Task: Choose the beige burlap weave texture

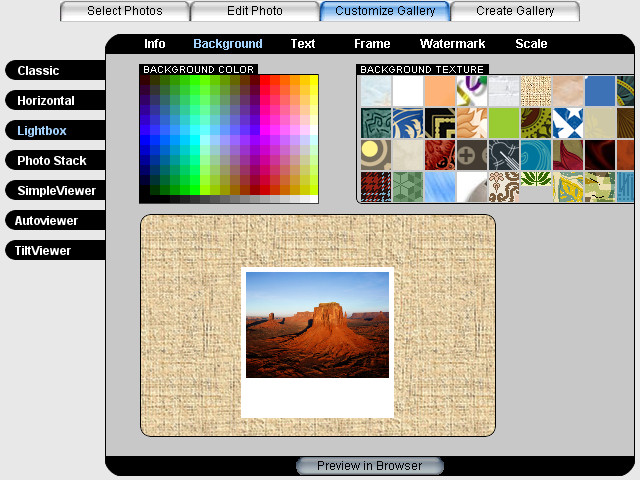Action: point(536,91)
